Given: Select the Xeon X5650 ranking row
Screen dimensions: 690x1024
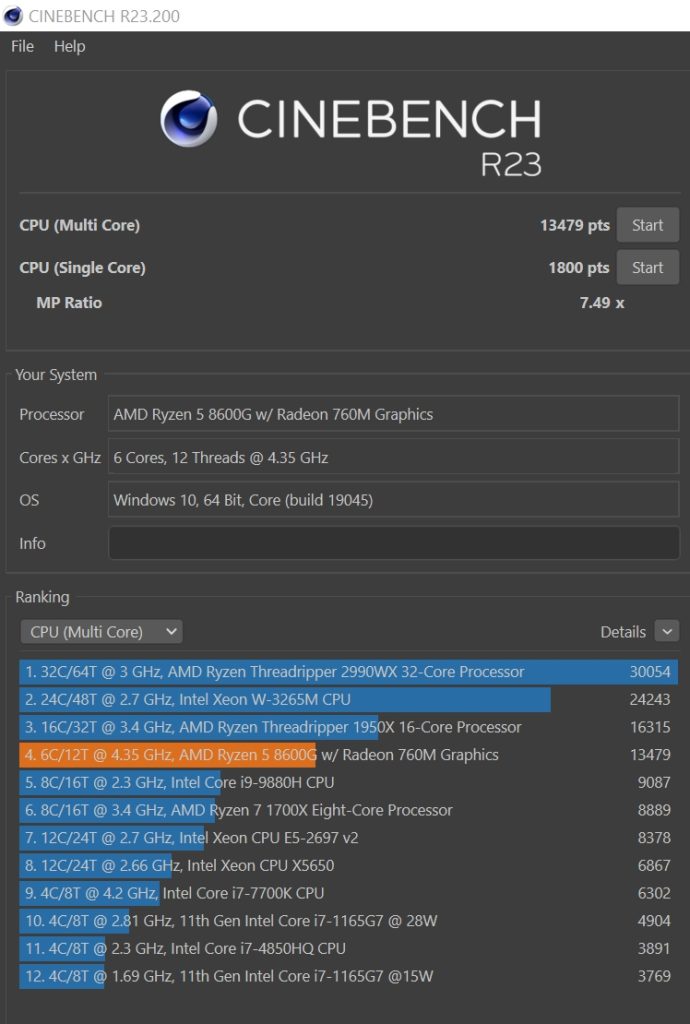Looking at the screenshot, I should click(349, 865).
